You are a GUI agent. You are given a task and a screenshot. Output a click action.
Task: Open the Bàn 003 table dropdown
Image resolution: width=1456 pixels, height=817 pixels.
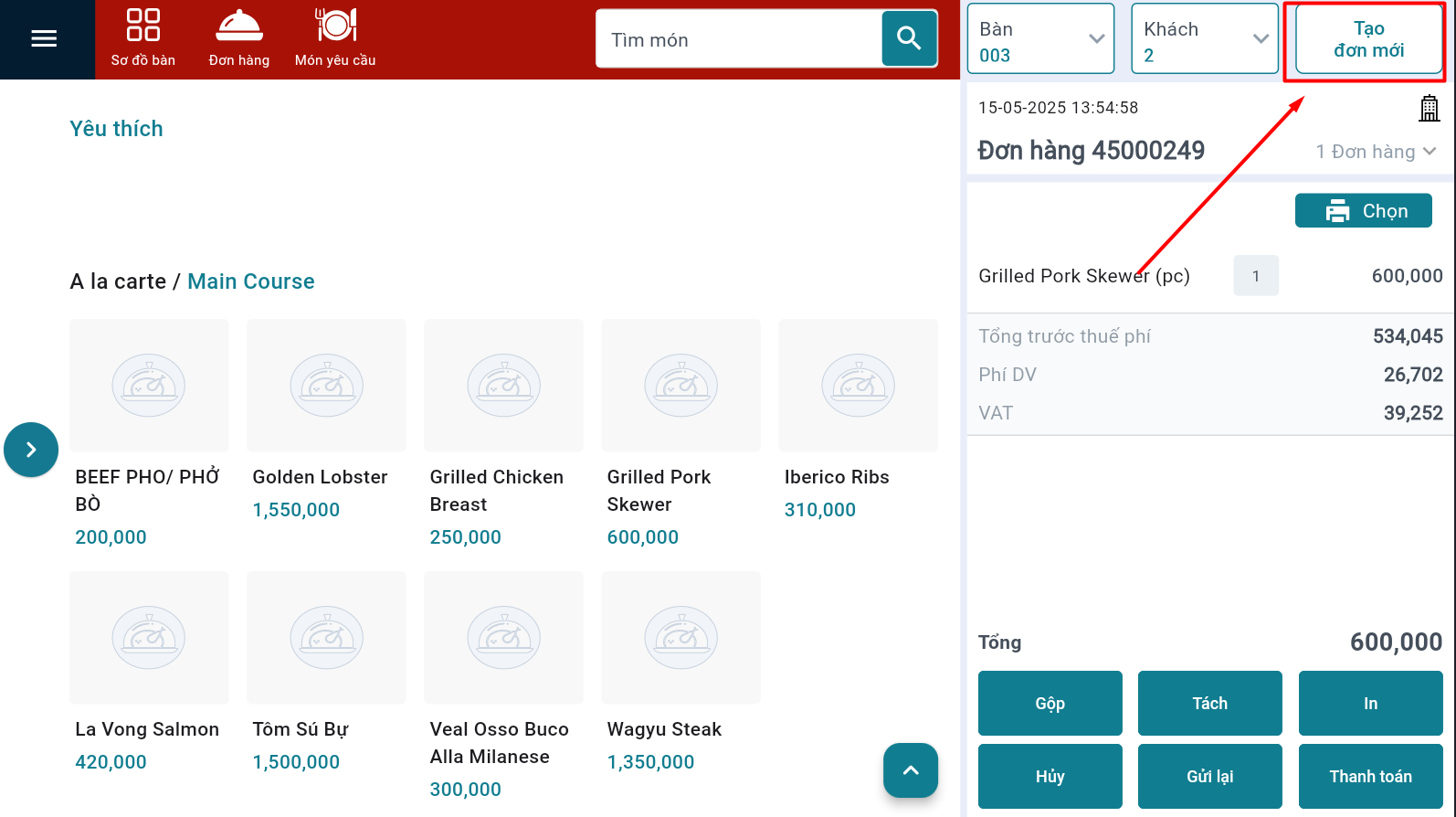[1040, 39]
